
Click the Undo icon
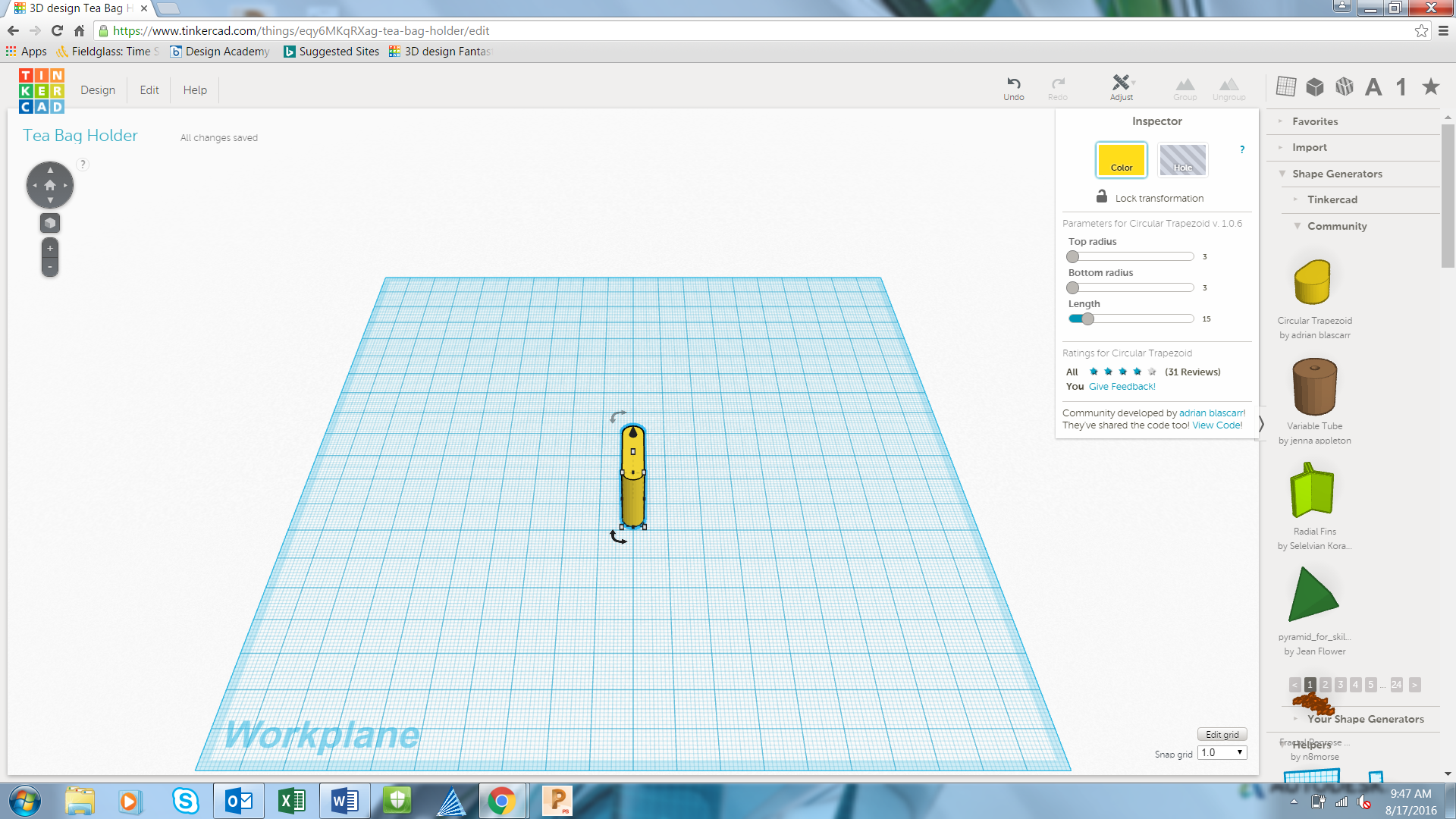pyautogui.click(x=1013, y=84)
